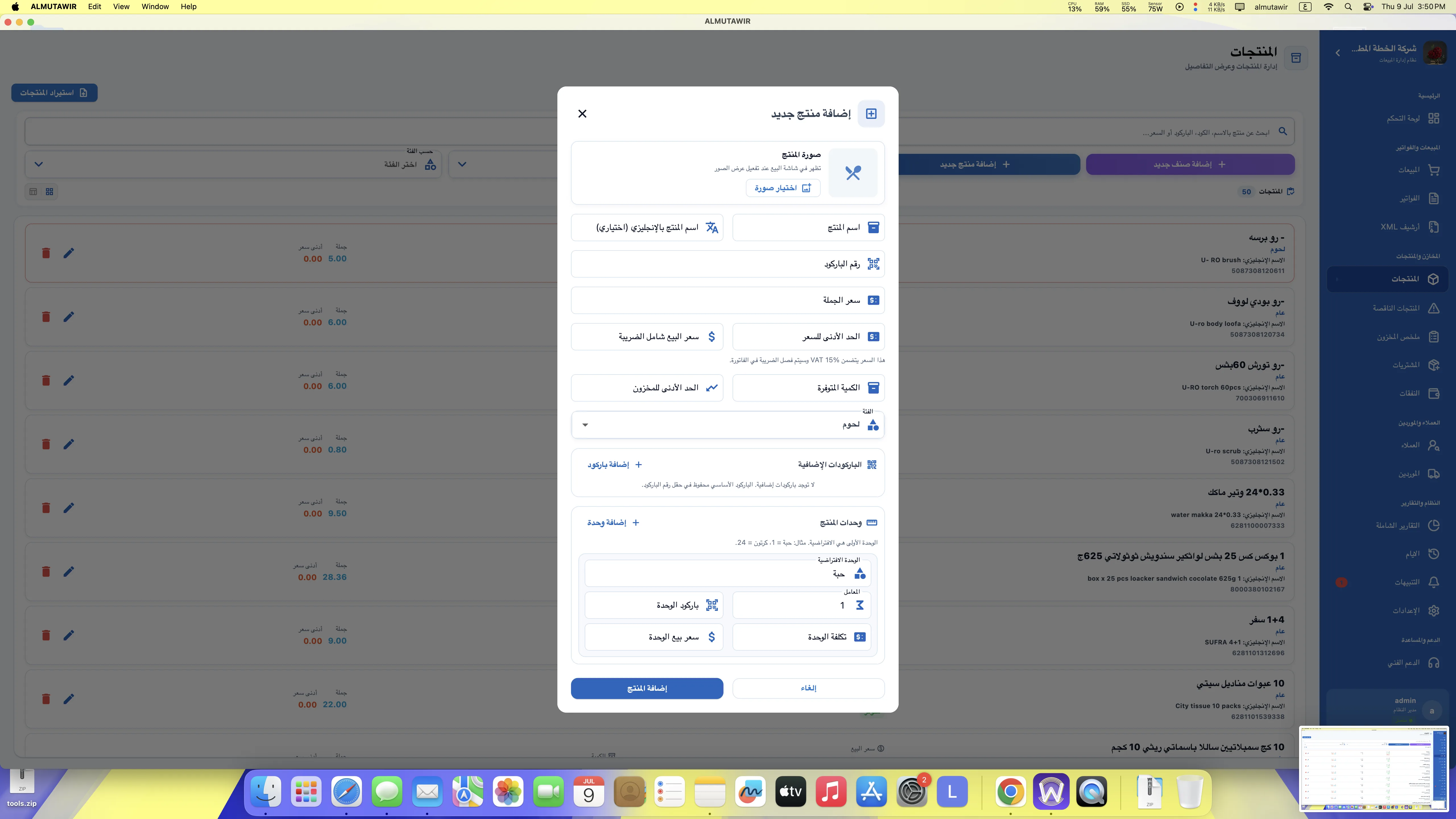Close the add new product dialog
The image size is (1456, 819).
coord(582,114)
